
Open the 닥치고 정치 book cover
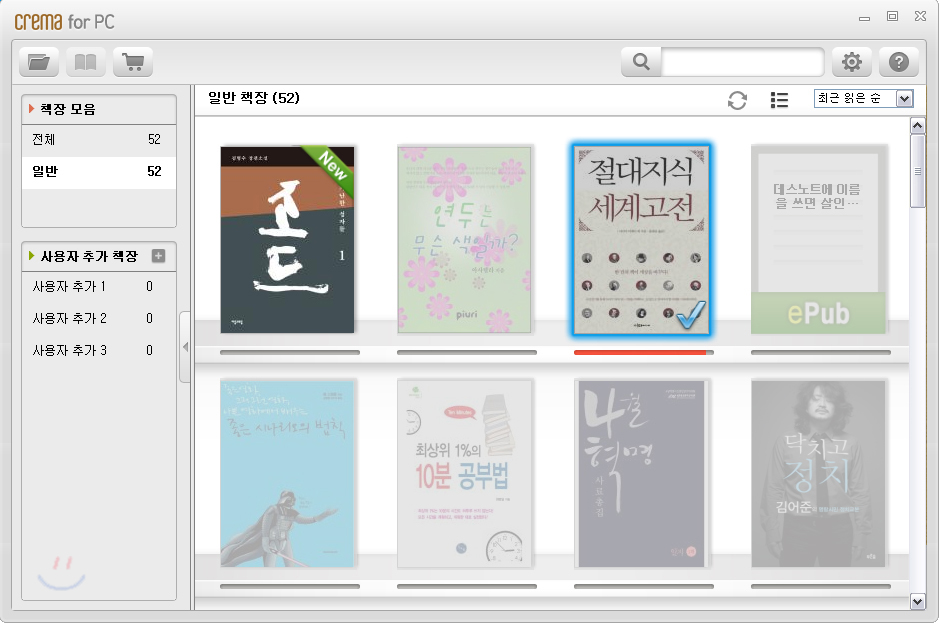(x=818, y=473)
